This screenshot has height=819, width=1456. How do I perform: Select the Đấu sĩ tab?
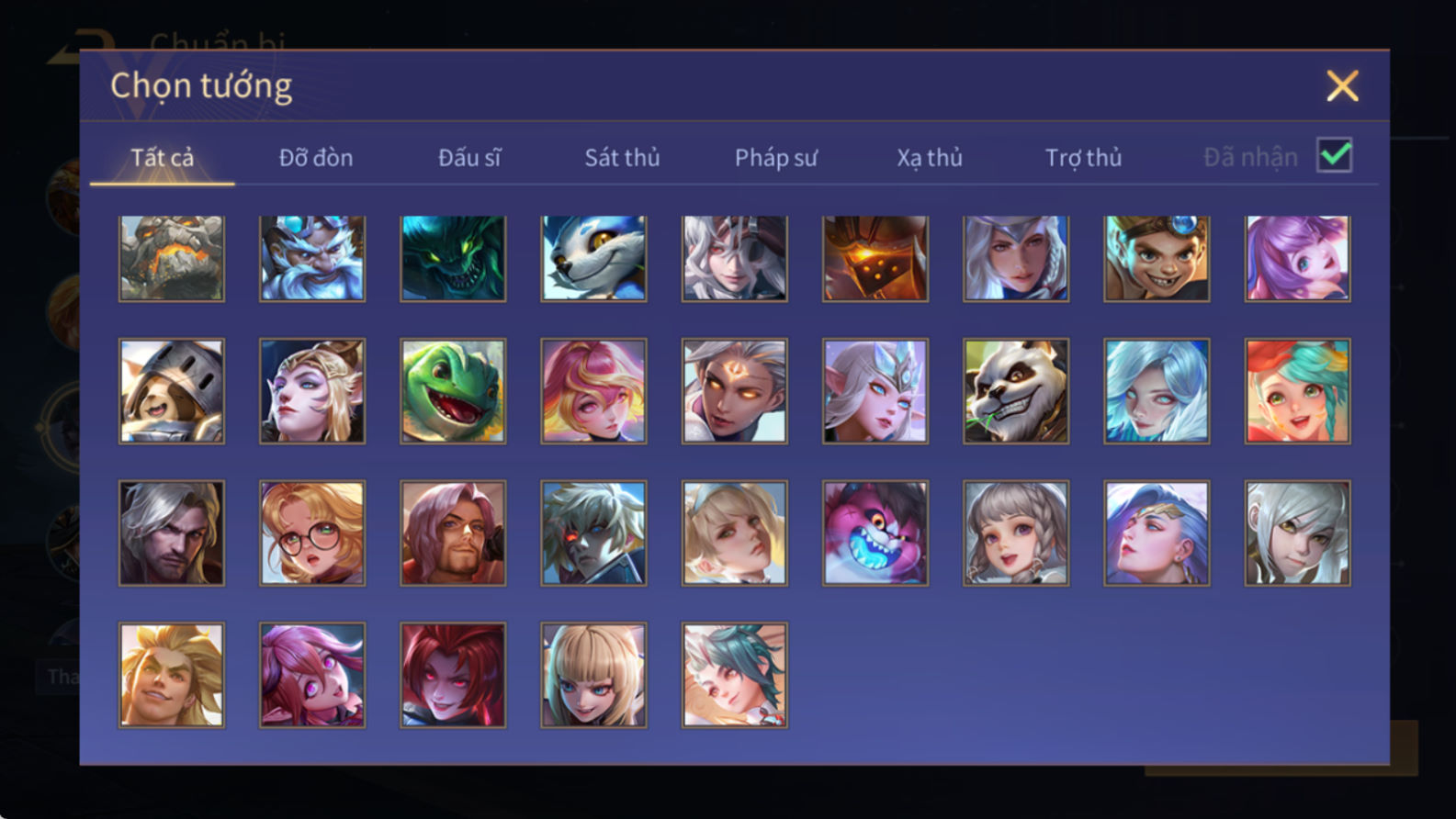point(469,158)
